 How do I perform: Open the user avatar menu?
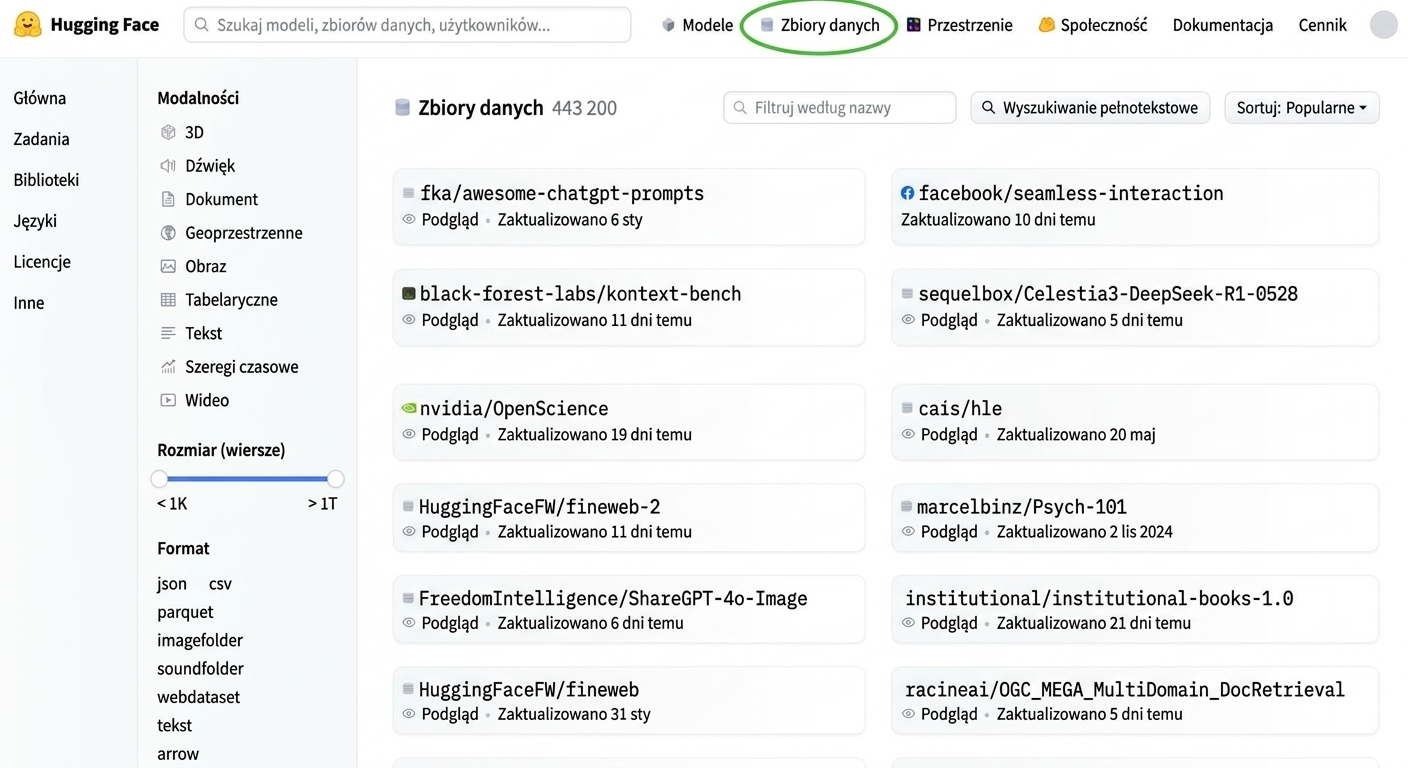pos(1383,25)
